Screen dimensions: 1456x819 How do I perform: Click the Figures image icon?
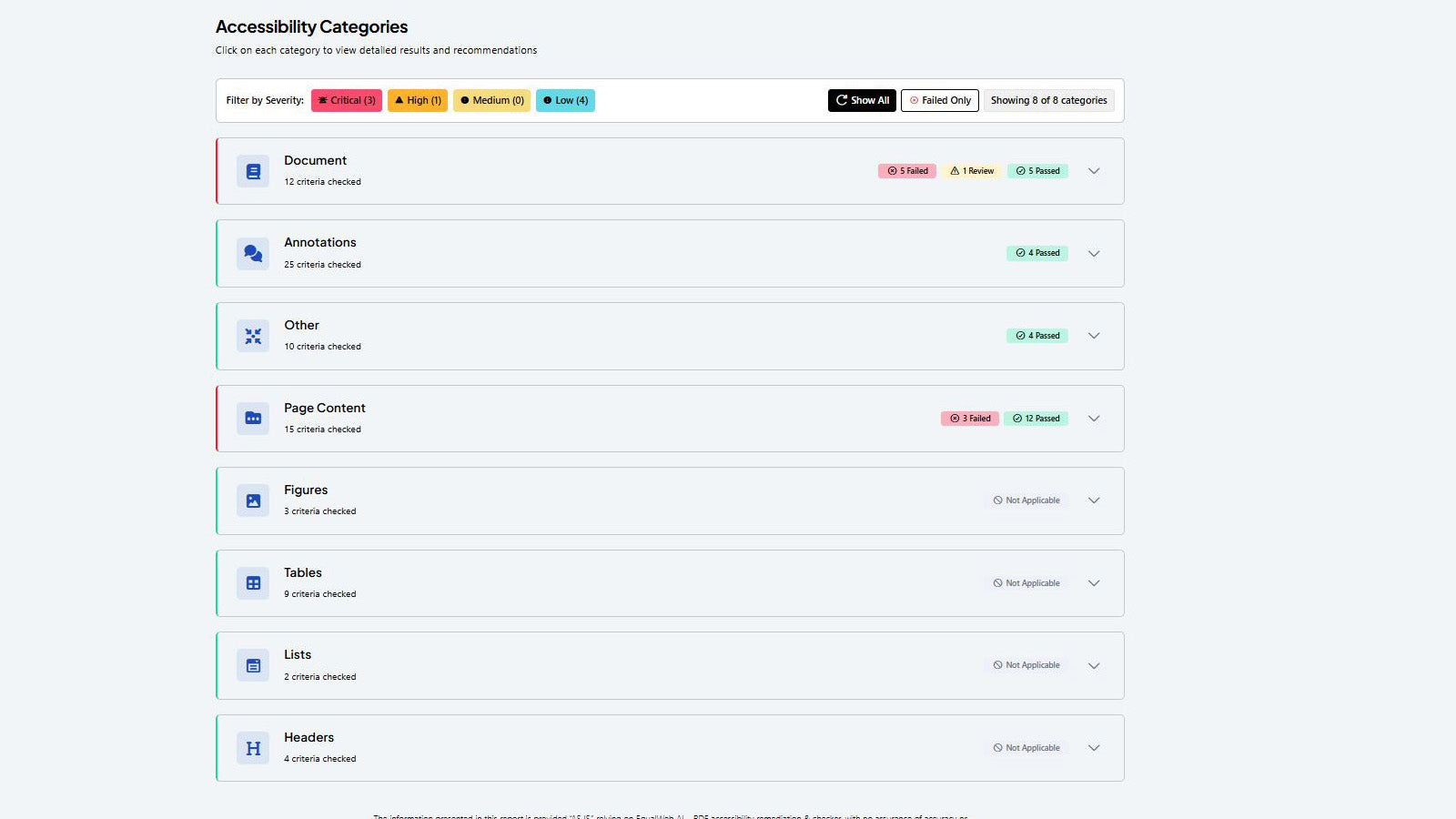click(x=253, y=501)
